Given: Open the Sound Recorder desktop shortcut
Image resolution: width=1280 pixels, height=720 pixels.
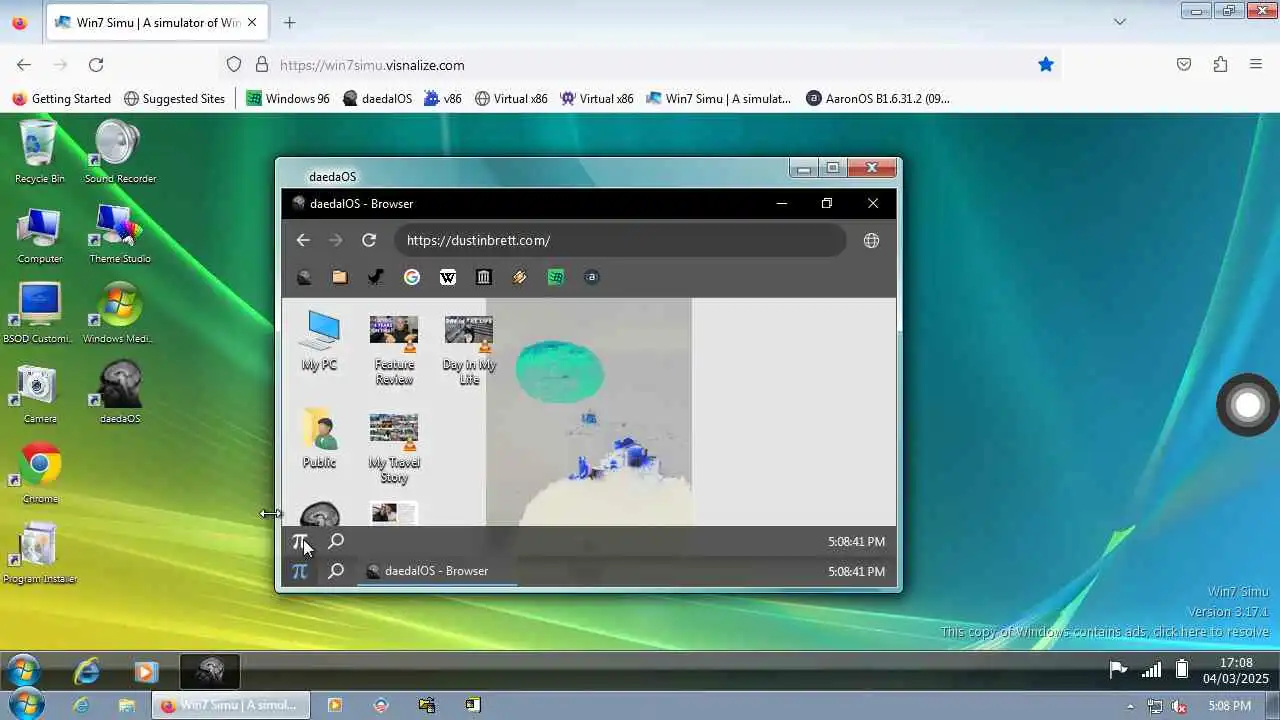Looking at the screenshot, I should pos(120,152).
